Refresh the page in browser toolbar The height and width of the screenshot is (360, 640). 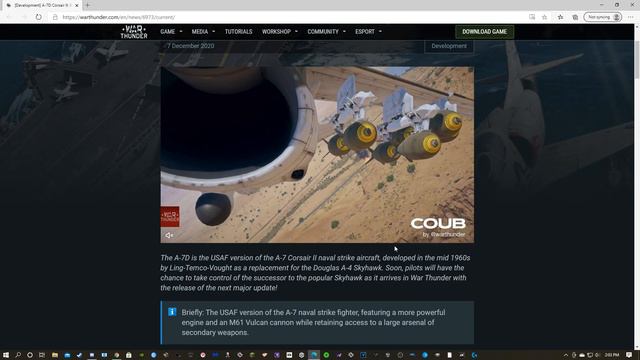38,17
